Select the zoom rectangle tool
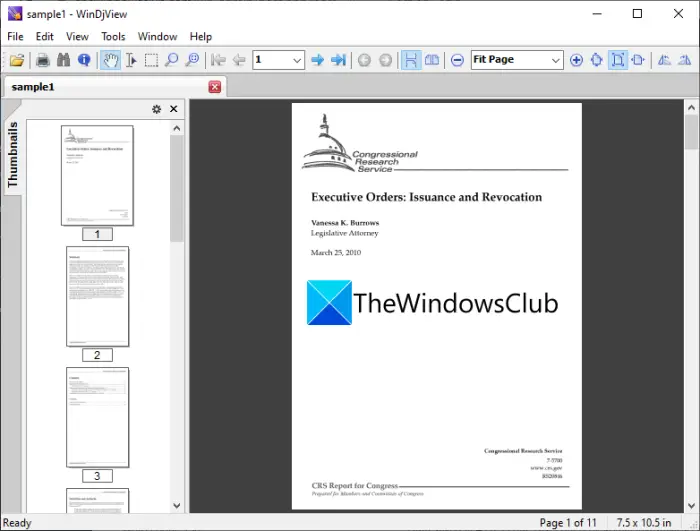 (192, 60)
